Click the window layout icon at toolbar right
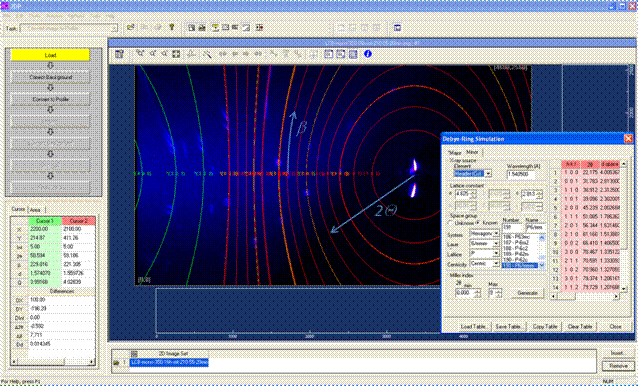This screenshot has height=386, width=638. click(x=397, y=27)
